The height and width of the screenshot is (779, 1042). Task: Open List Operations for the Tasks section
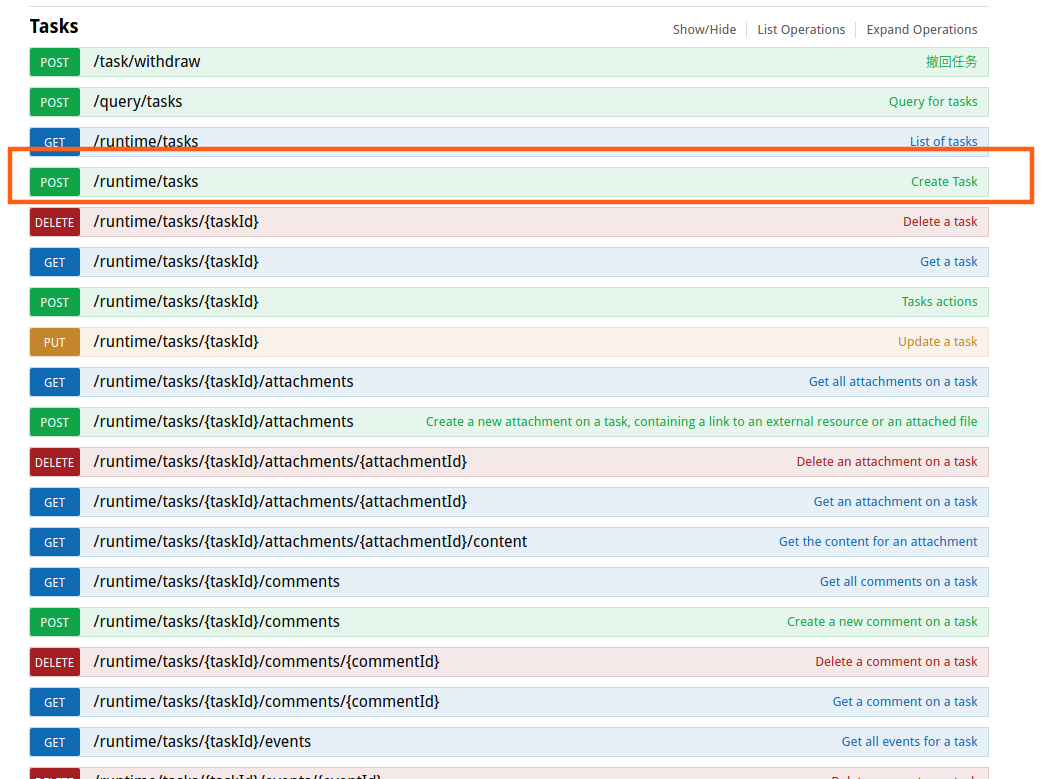[x=801, y=29]
